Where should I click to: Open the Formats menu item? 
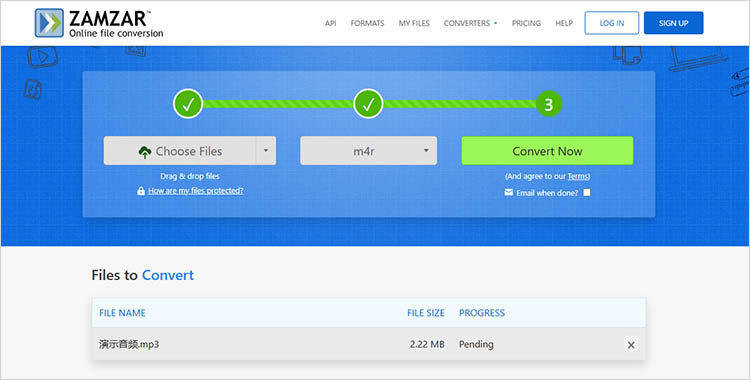[367, 23]
